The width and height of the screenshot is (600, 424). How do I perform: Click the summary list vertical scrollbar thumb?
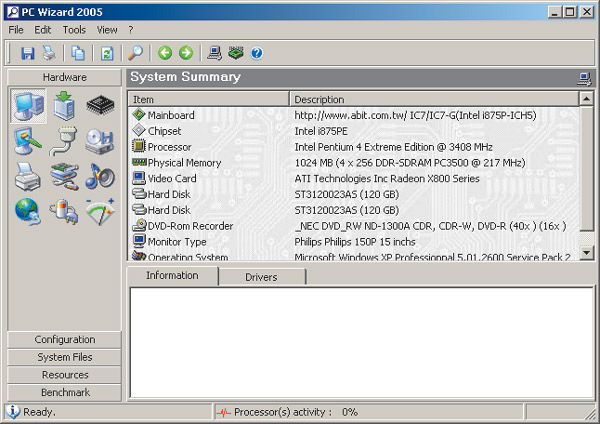(x=586, y=169)
